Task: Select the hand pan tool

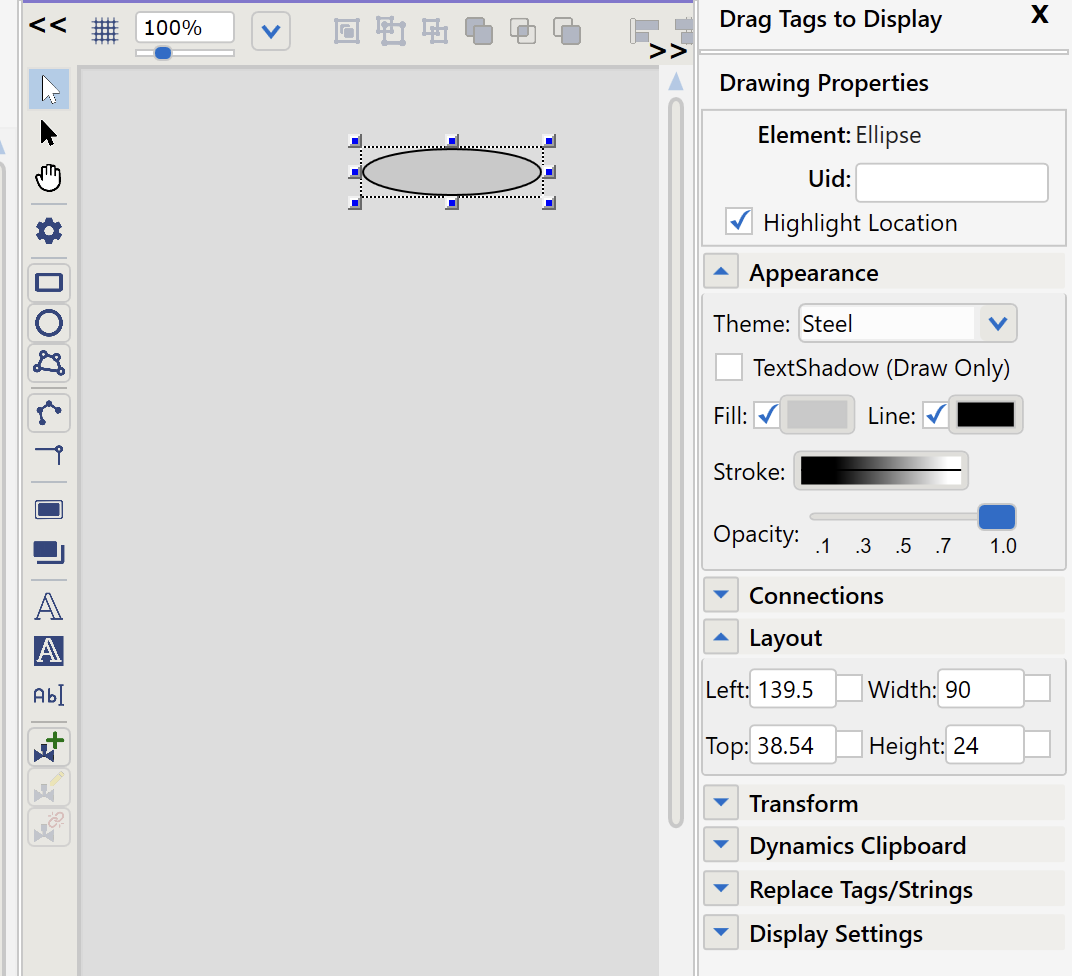Action: (x=48, y=179)
